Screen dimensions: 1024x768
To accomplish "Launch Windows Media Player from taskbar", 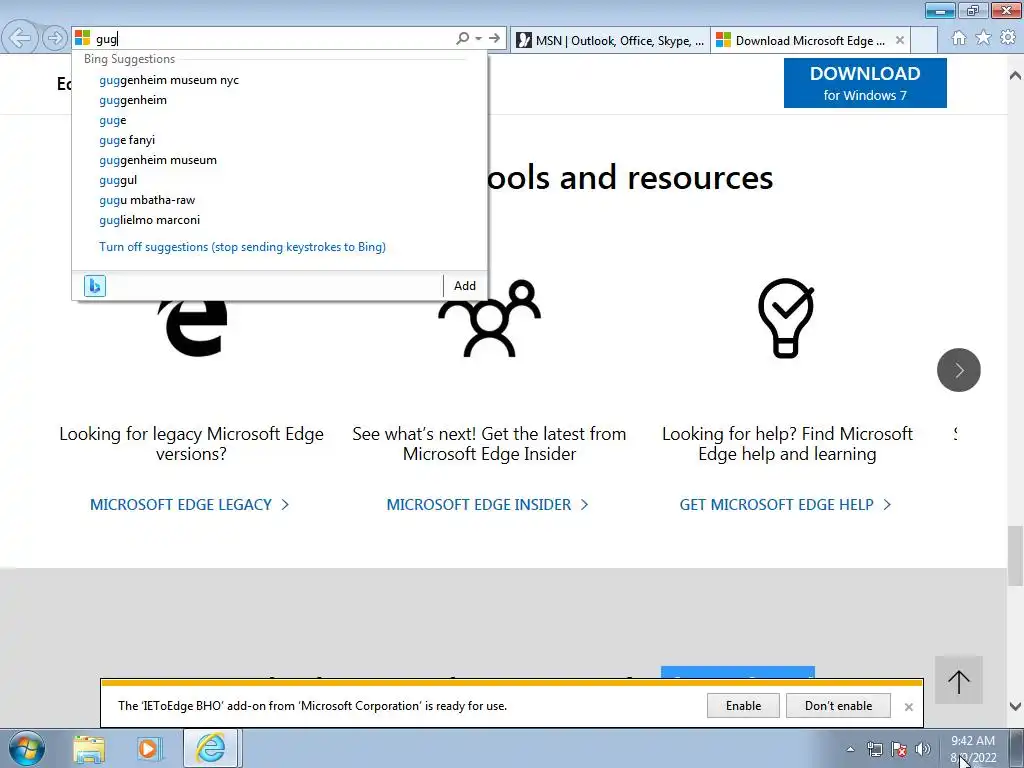I will [x=149, y=748].
